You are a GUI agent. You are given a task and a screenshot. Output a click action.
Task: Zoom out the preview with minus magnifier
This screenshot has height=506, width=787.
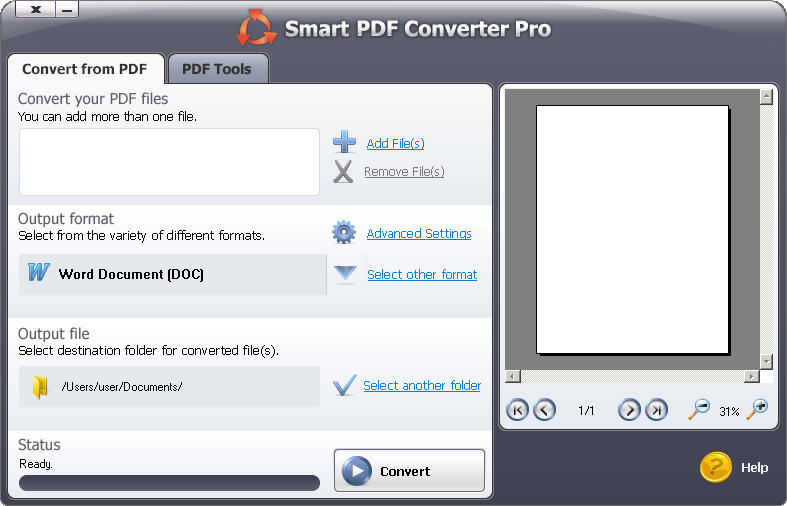tap(699, 409)
